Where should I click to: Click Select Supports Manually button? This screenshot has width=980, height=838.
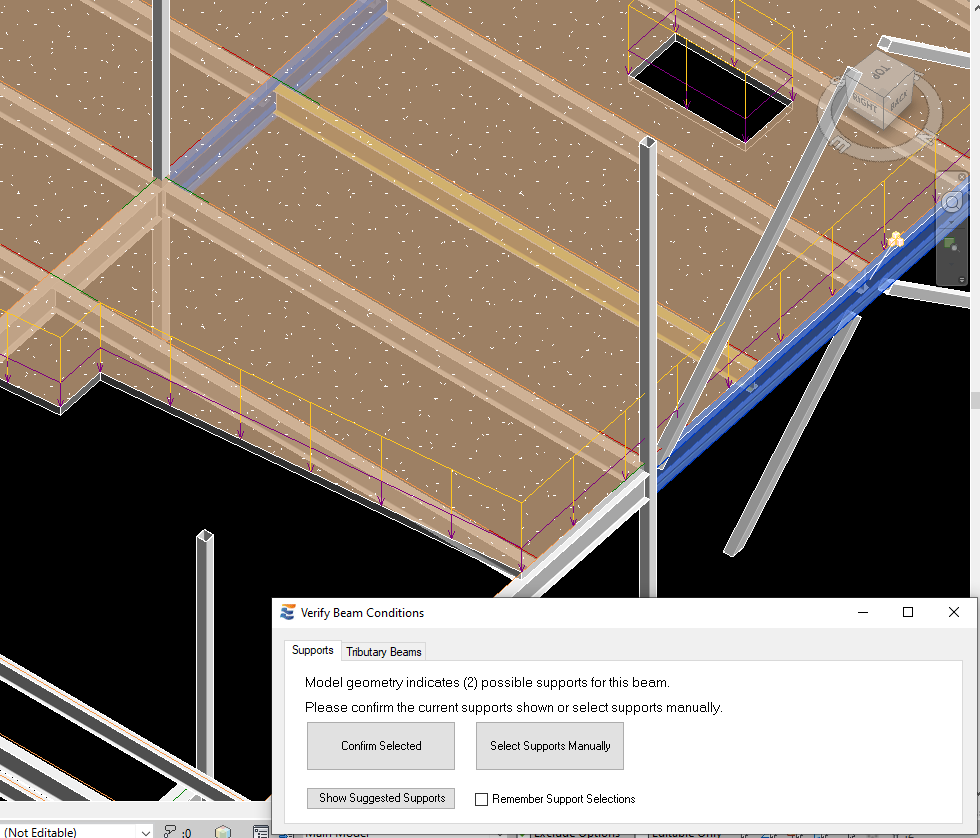[550, 746]
